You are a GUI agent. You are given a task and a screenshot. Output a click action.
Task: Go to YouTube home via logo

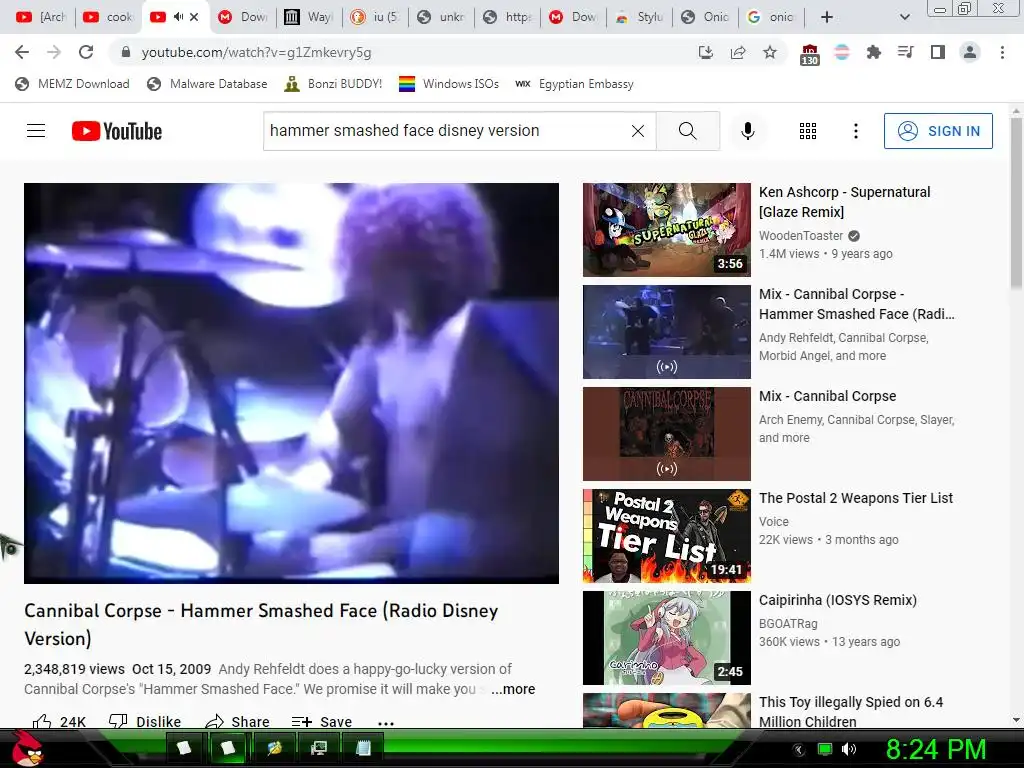pyautogui.click(x=117, y=131)
